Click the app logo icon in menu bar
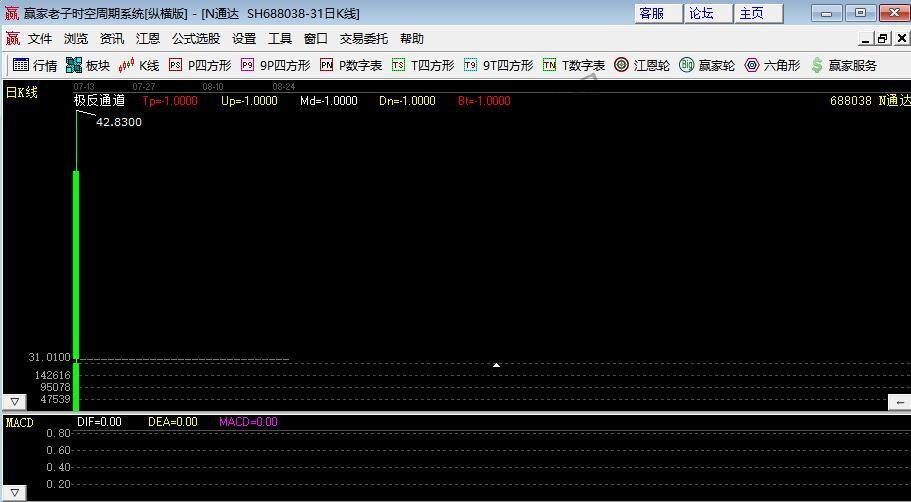This screenshot has height=502, width=911. [x=12, y=39]
